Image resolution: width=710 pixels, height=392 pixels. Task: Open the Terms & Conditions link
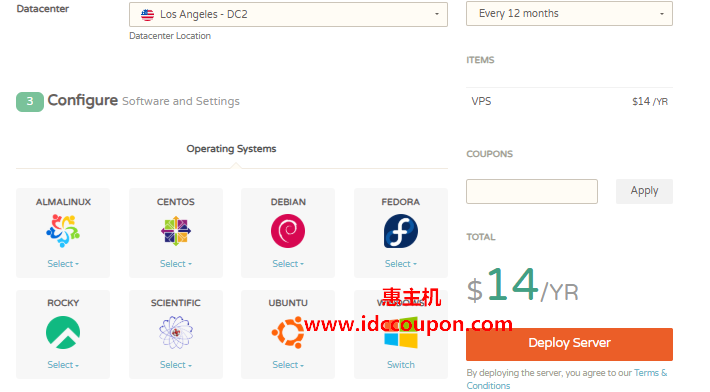point(566,379)
